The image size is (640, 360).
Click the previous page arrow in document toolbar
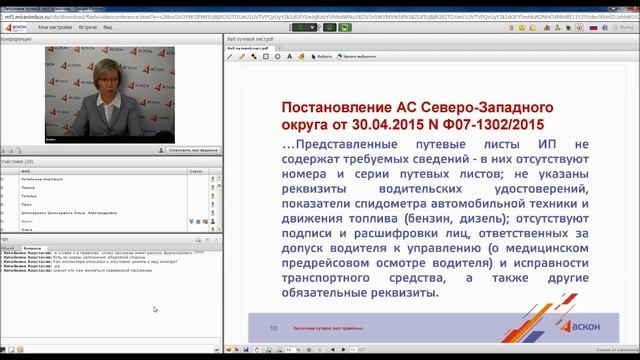pyautogui.click(x=333, y=350)
